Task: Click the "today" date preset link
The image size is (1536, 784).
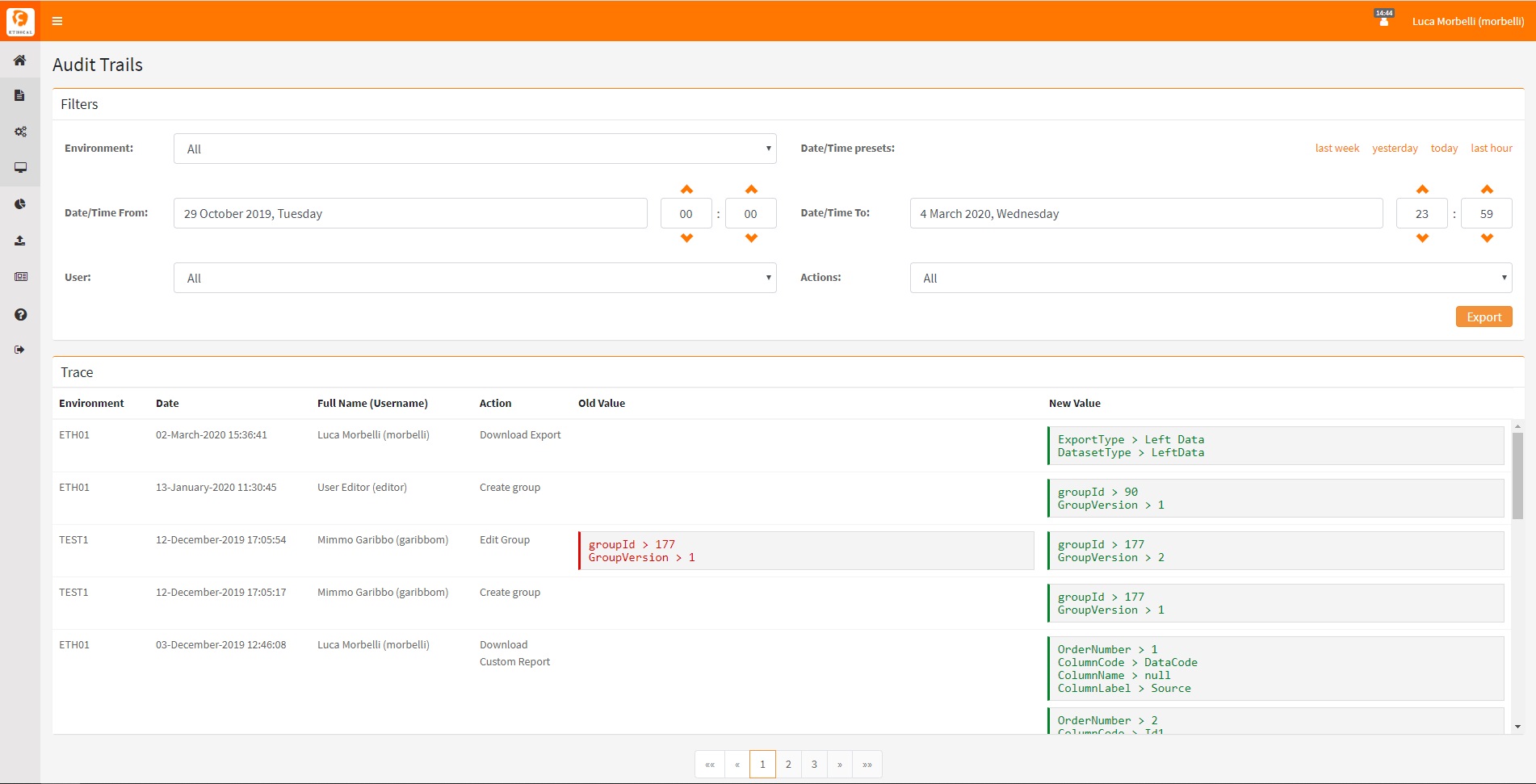Action: pos(1444,148)
